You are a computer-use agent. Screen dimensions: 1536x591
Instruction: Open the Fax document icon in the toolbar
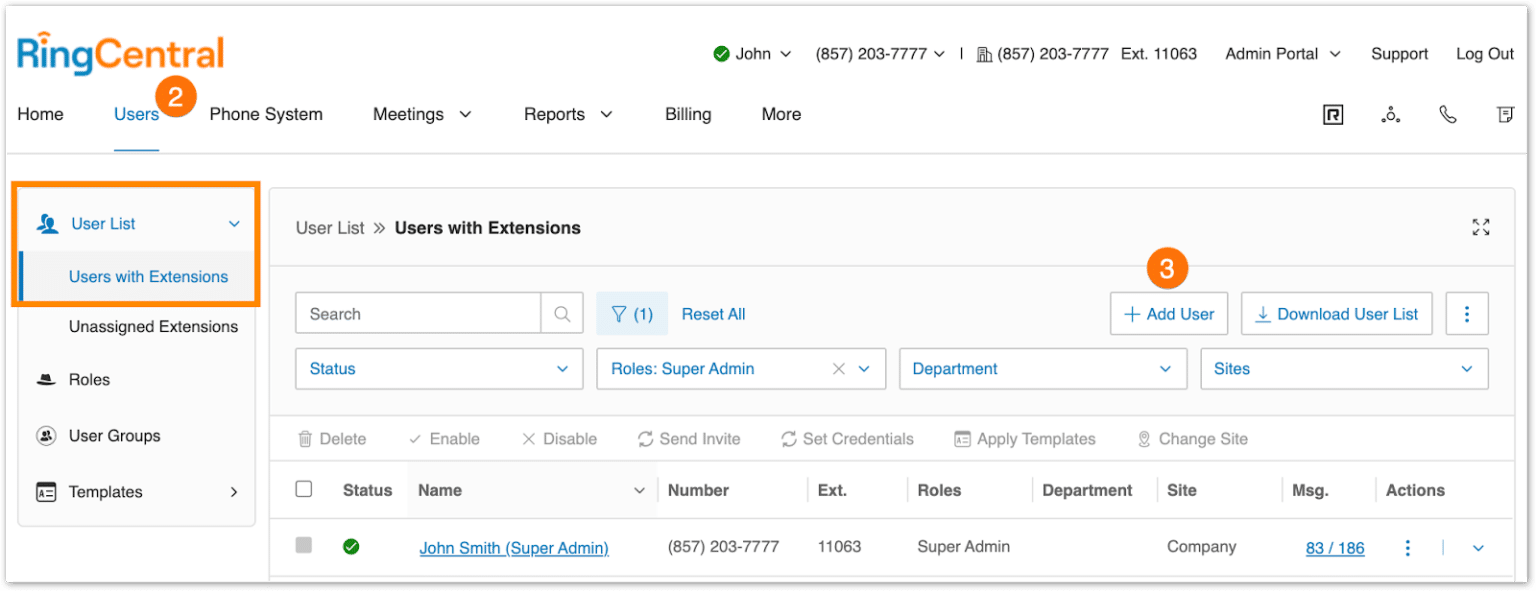pyautogui.click(x=1505, y=114)
